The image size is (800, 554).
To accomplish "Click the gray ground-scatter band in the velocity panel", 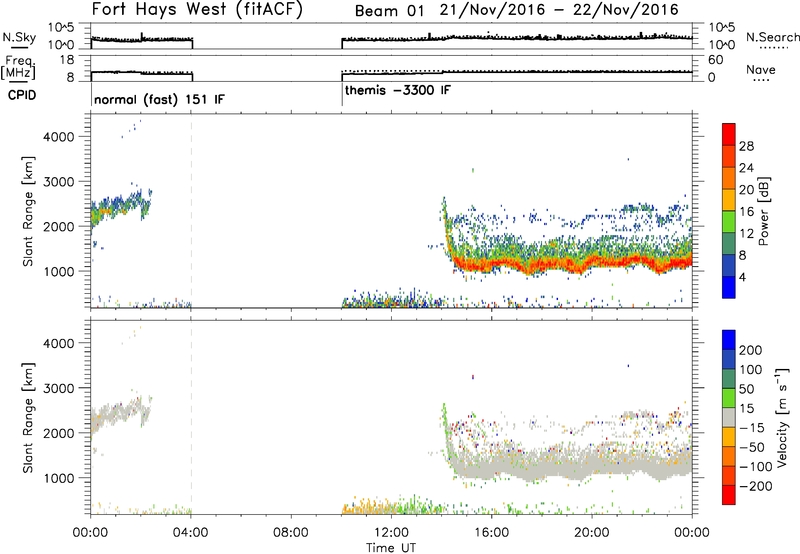I will 571,467.
